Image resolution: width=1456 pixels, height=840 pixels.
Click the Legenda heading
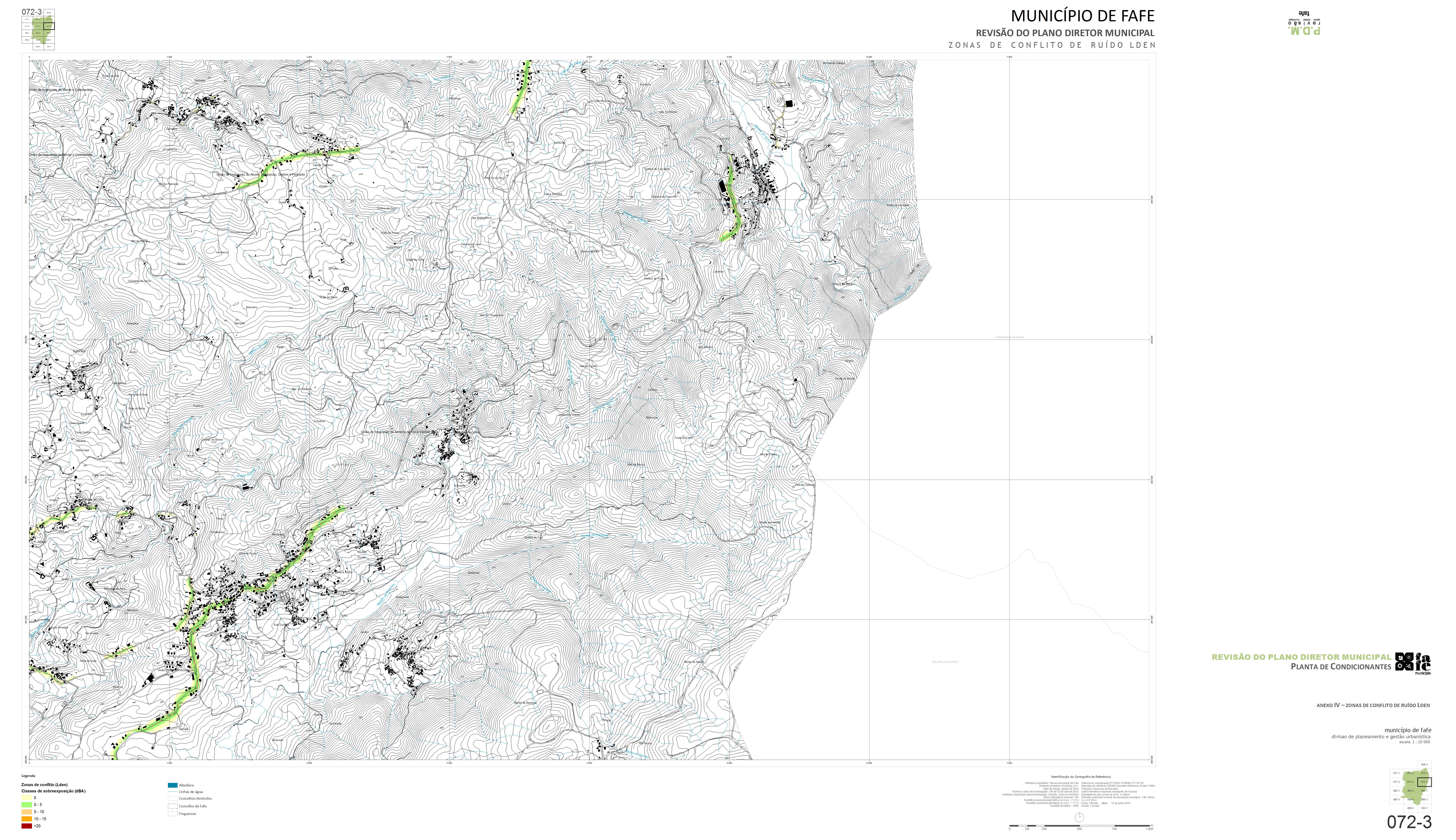(x=28, y=776)
